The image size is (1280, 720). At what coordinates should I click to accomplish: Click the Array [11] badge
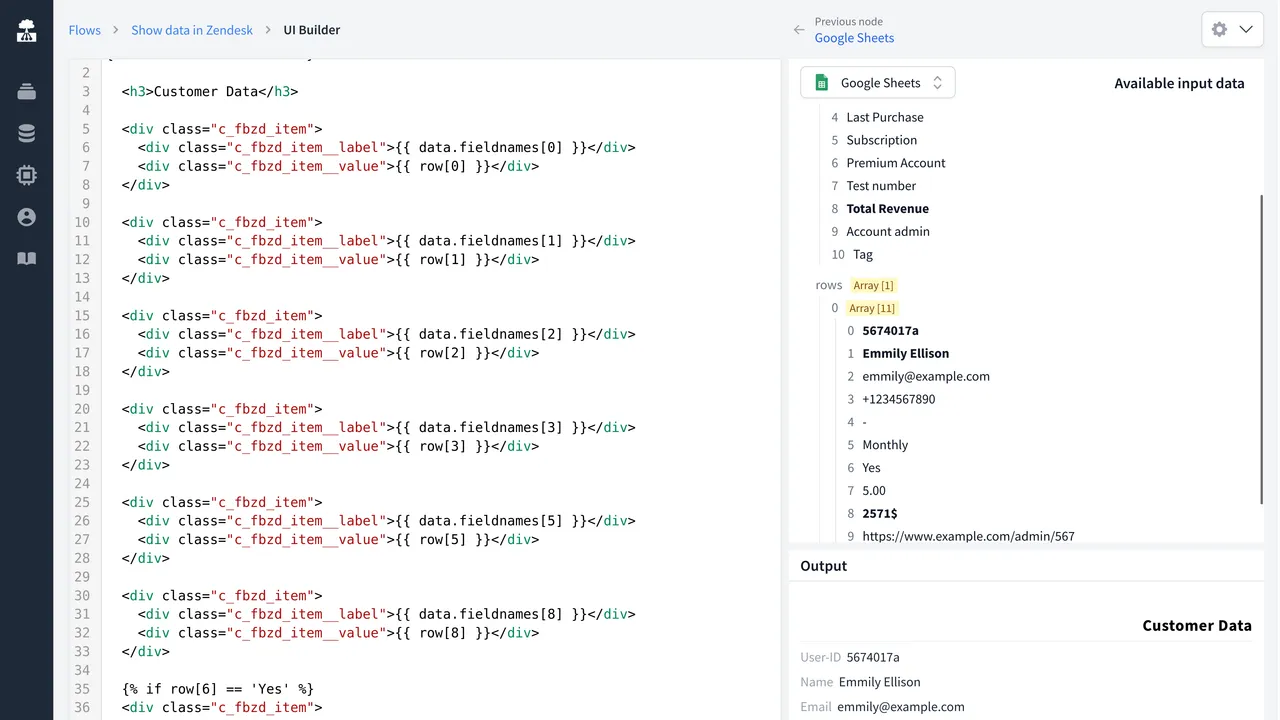(x=873, y=309)
